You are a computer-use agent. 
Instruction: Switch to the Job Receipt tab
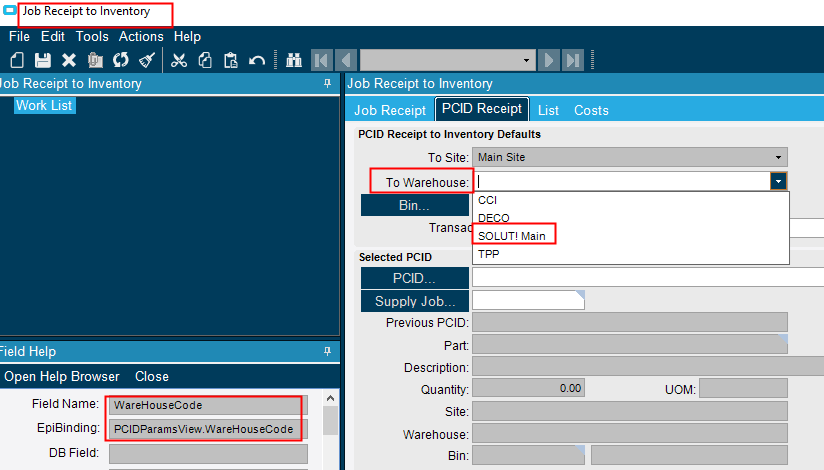pyautogui.click(x=390, y=110)
